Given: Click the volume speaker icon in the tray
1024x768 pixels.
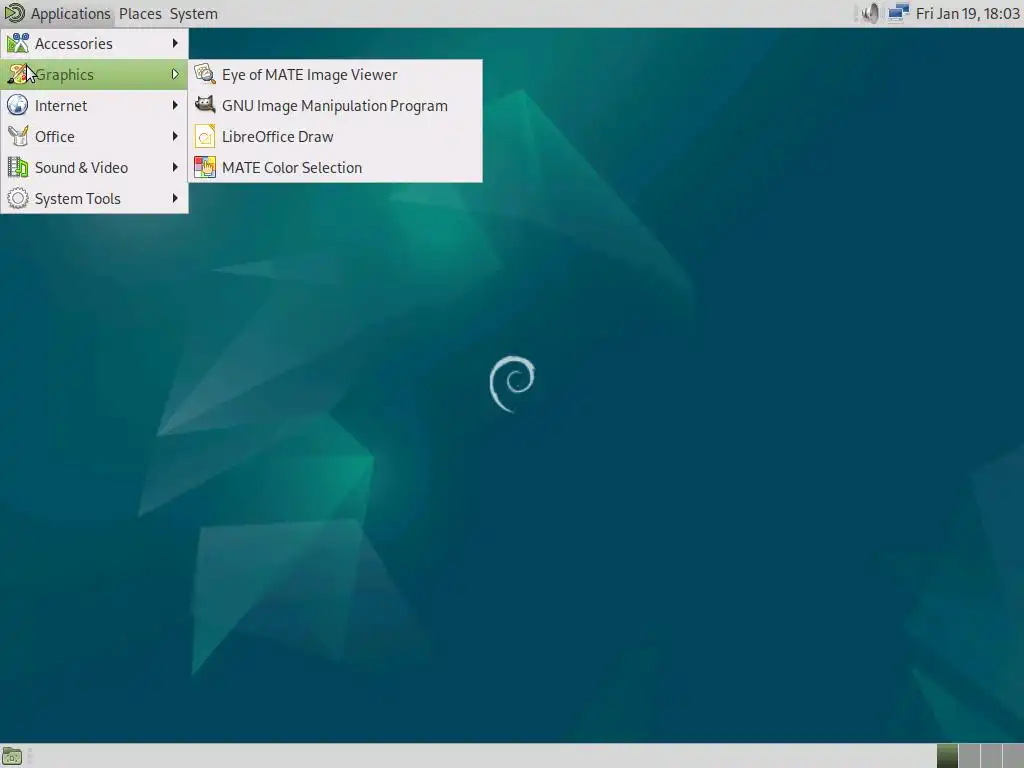Looking at the screenshot, I should tap(870, 14).
